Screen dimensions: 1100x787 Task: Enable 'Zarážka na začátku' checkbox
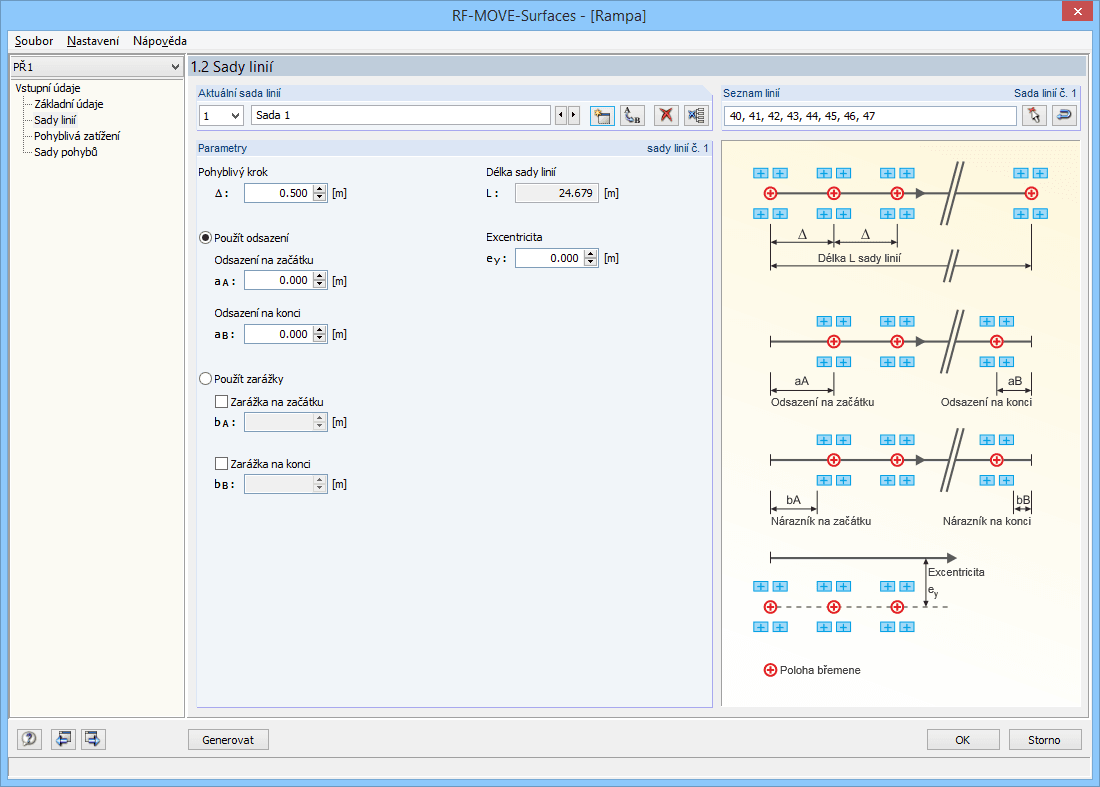click(x=221, y=402)
